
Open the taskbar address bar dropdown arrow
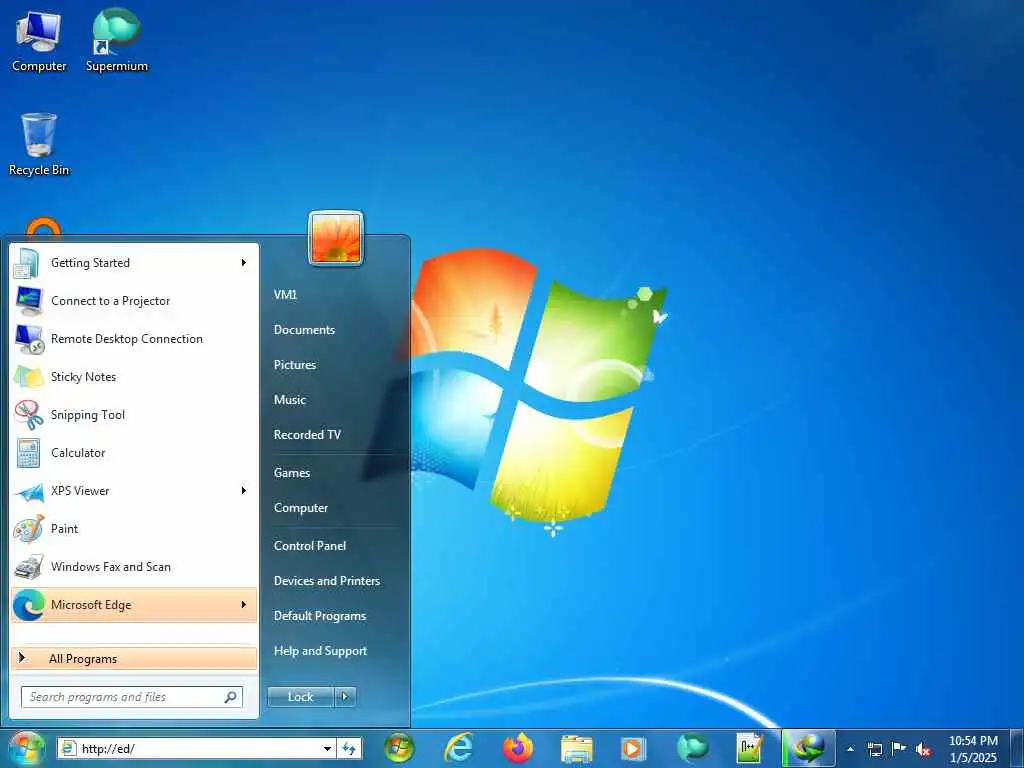327,748
